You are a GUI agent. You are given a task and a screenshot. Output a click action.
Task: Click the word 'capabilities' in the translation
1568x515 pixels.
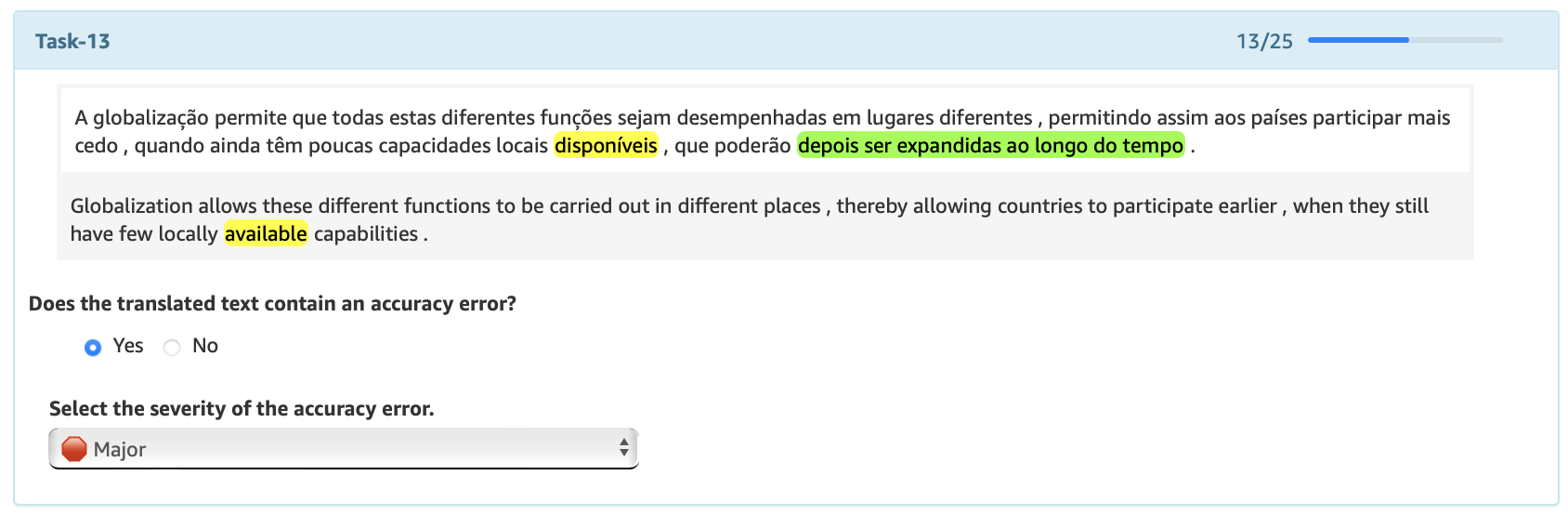(366, 234)
